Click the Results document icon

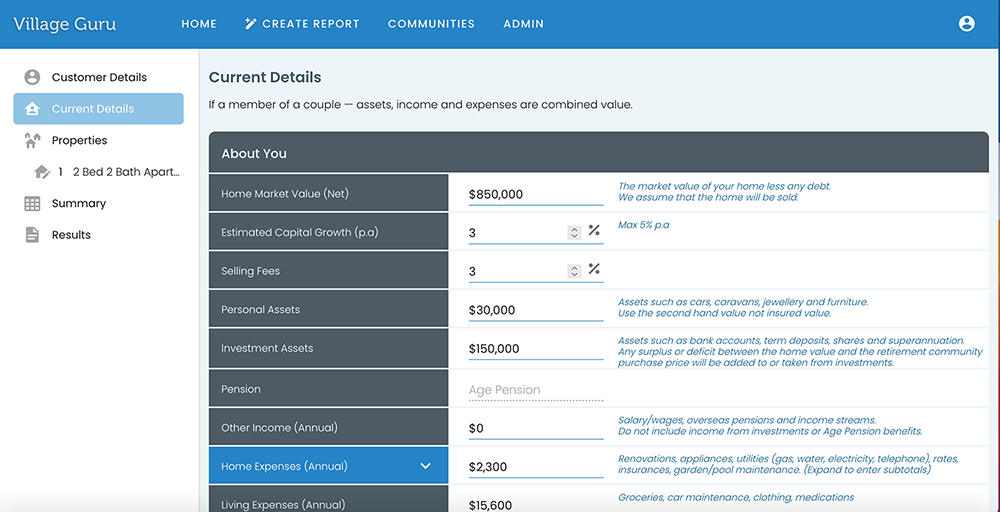[32, 235]
